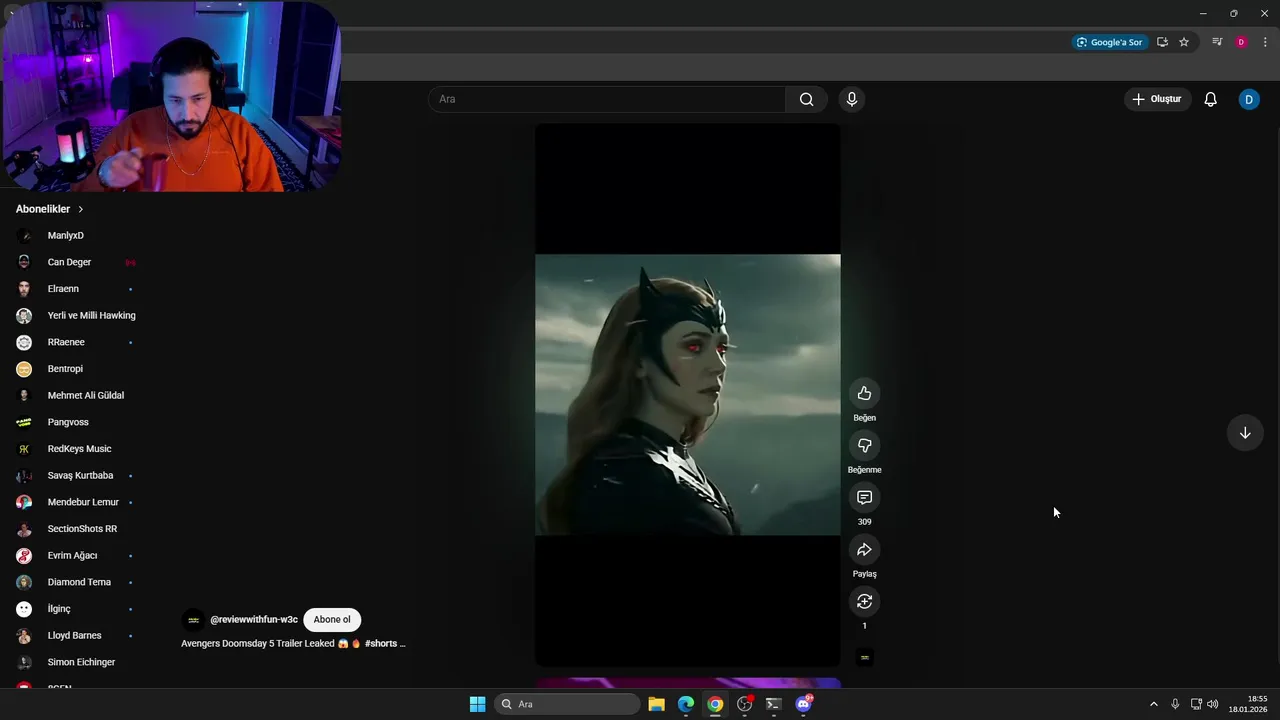The width and height of the screenshot is (1280, 720).
Task: Expand the Abonelikler section chevron
Action: coord(81,209)
